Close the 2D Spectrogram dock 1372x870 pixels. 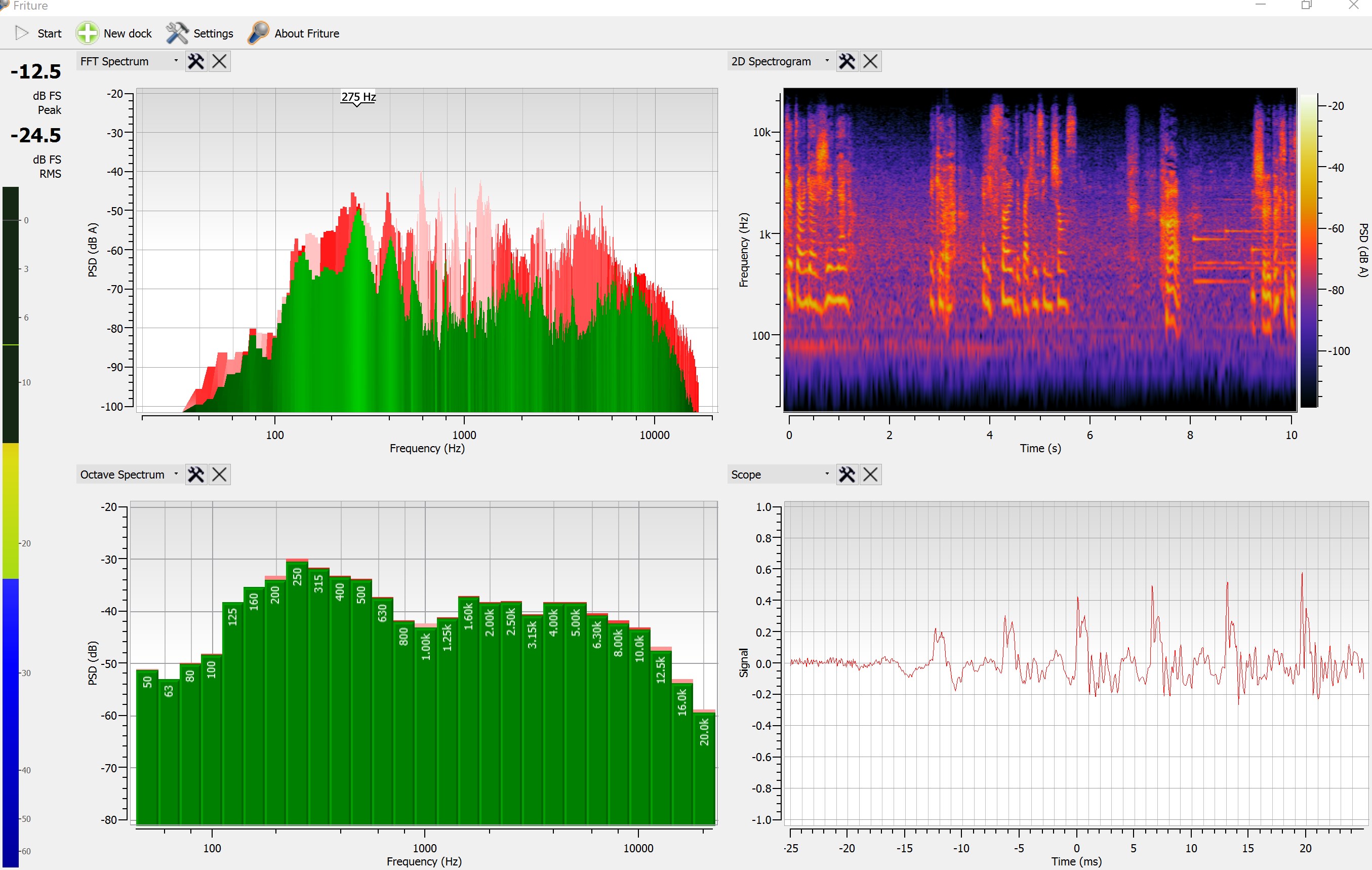tap(870, 61)
